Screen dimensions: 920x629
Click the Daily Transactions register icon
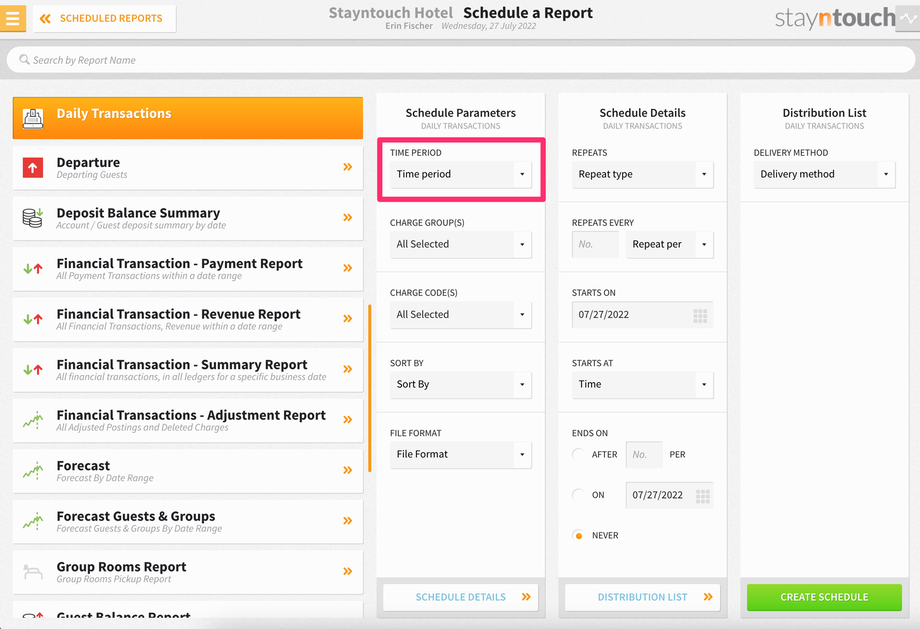click(33, 118)
